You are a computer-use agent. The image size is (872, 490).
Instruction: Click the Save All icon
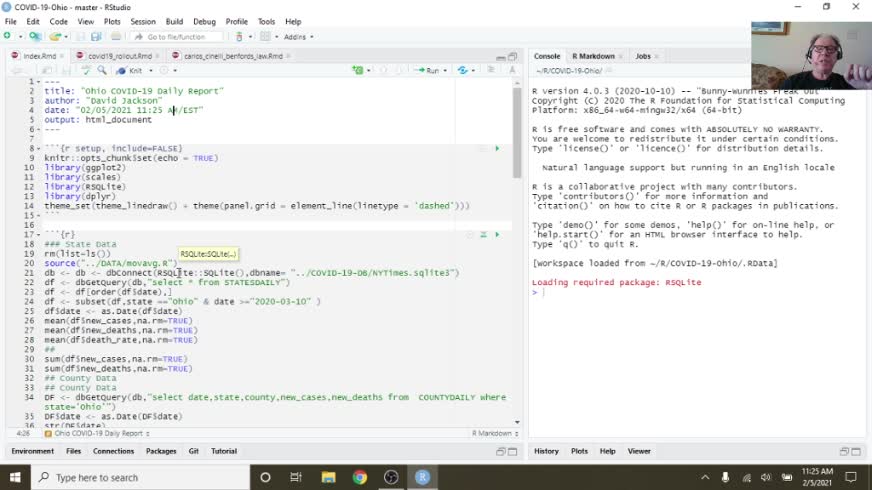pyautogui.click(x=96, y=37)
